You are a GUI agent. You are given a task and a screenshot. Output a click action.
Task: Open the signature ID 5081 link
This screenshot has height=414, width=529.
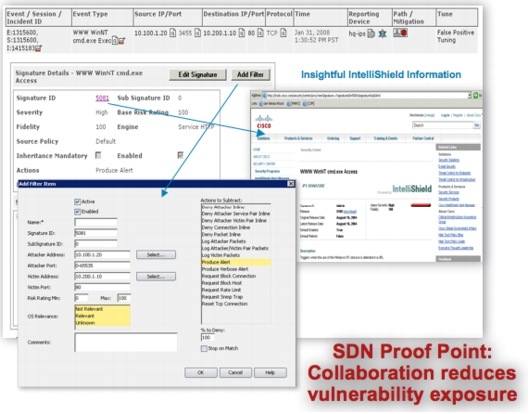coord(102,98)
